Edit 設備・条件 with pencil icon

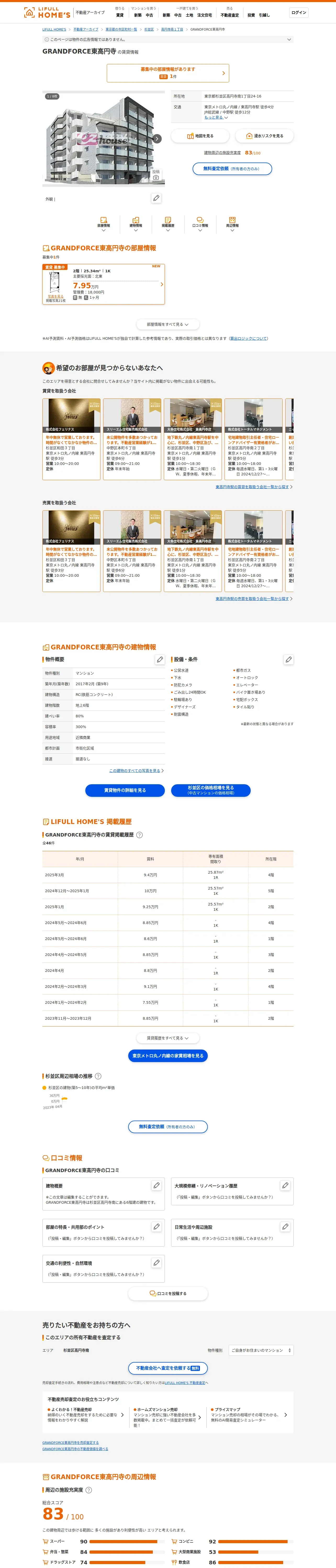click(x=288, y=659)
